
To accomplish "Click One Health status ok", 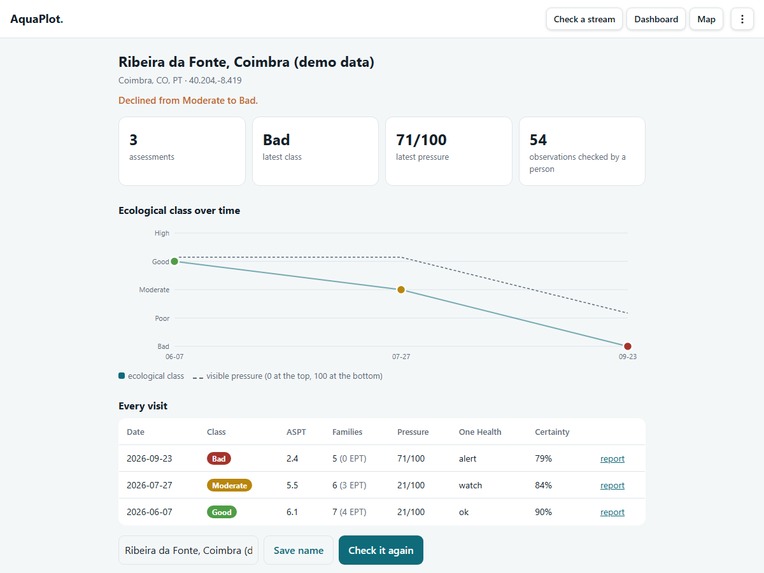I will pos(463,512).
